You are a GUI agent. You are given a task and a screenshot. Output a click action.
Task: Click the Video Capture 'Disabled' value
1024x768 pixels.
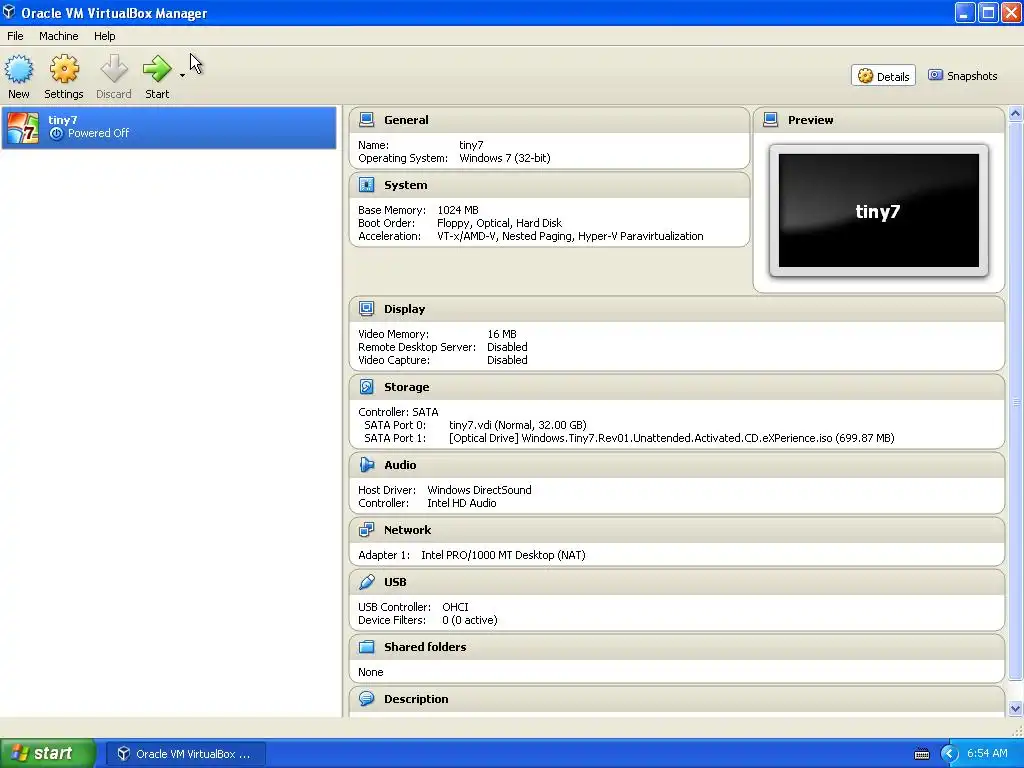click(507, 360)
